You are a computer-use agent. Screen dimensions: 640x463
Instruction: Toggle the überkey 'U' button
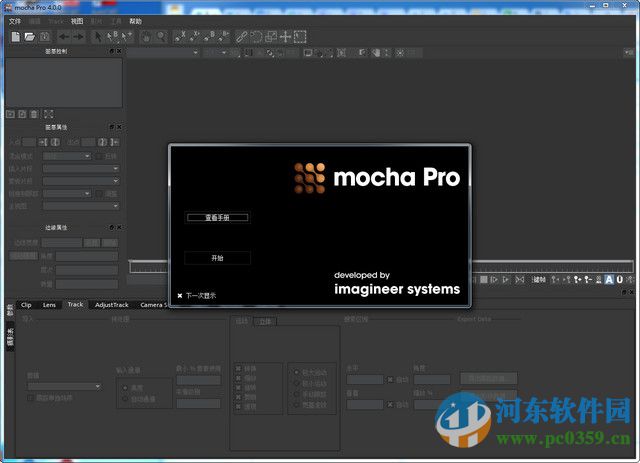[x=620, y=280]
